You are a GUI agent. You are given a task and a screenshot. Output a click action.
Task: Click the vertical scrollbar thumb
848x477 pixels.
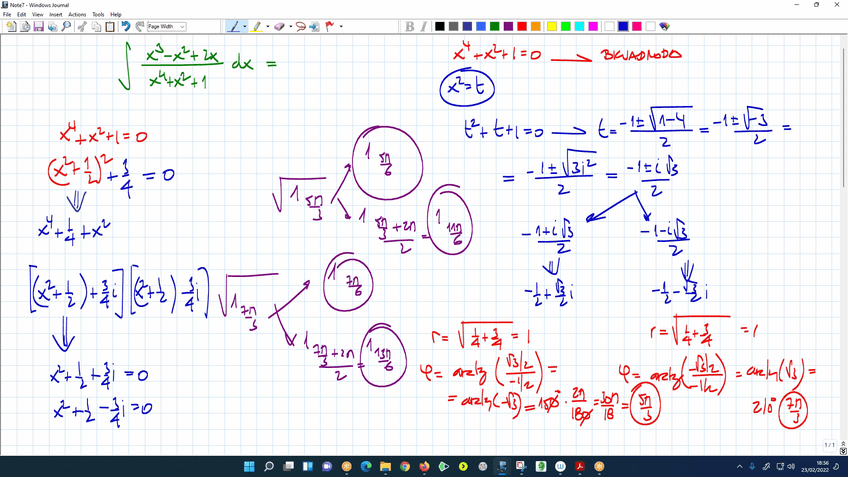[x=843, y=116]
